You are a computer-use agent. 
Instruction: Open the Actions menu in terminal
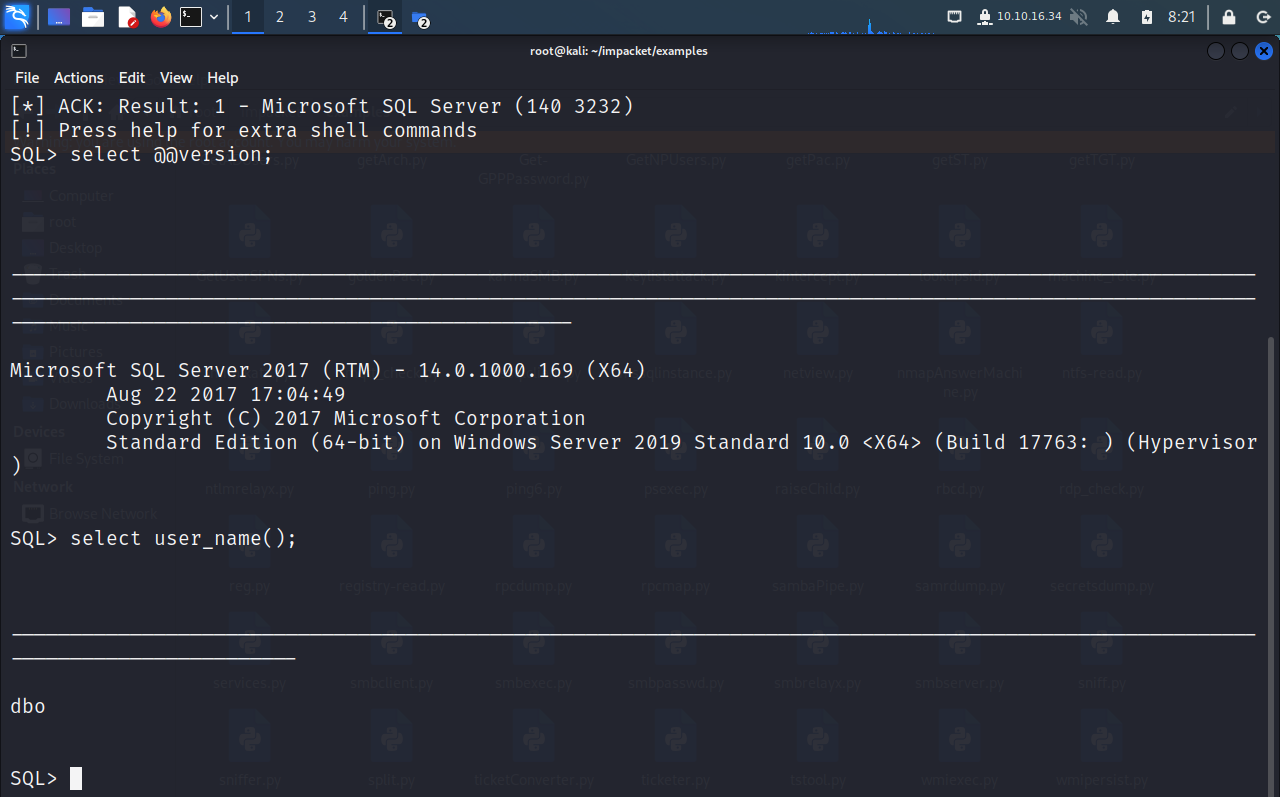tap(79, 78)
